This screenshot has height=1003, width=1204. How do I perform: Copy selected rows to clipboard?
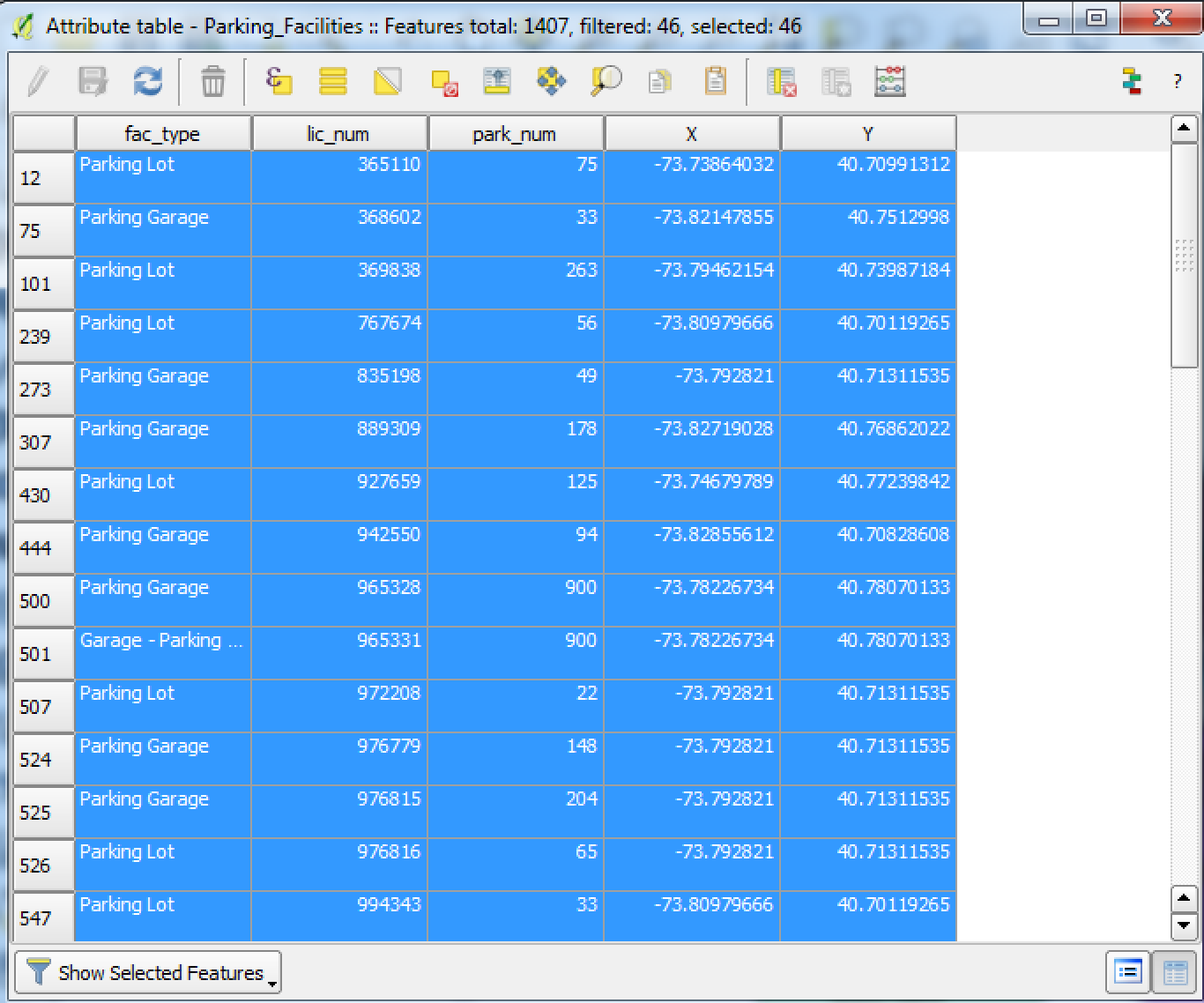click(659, 82)
